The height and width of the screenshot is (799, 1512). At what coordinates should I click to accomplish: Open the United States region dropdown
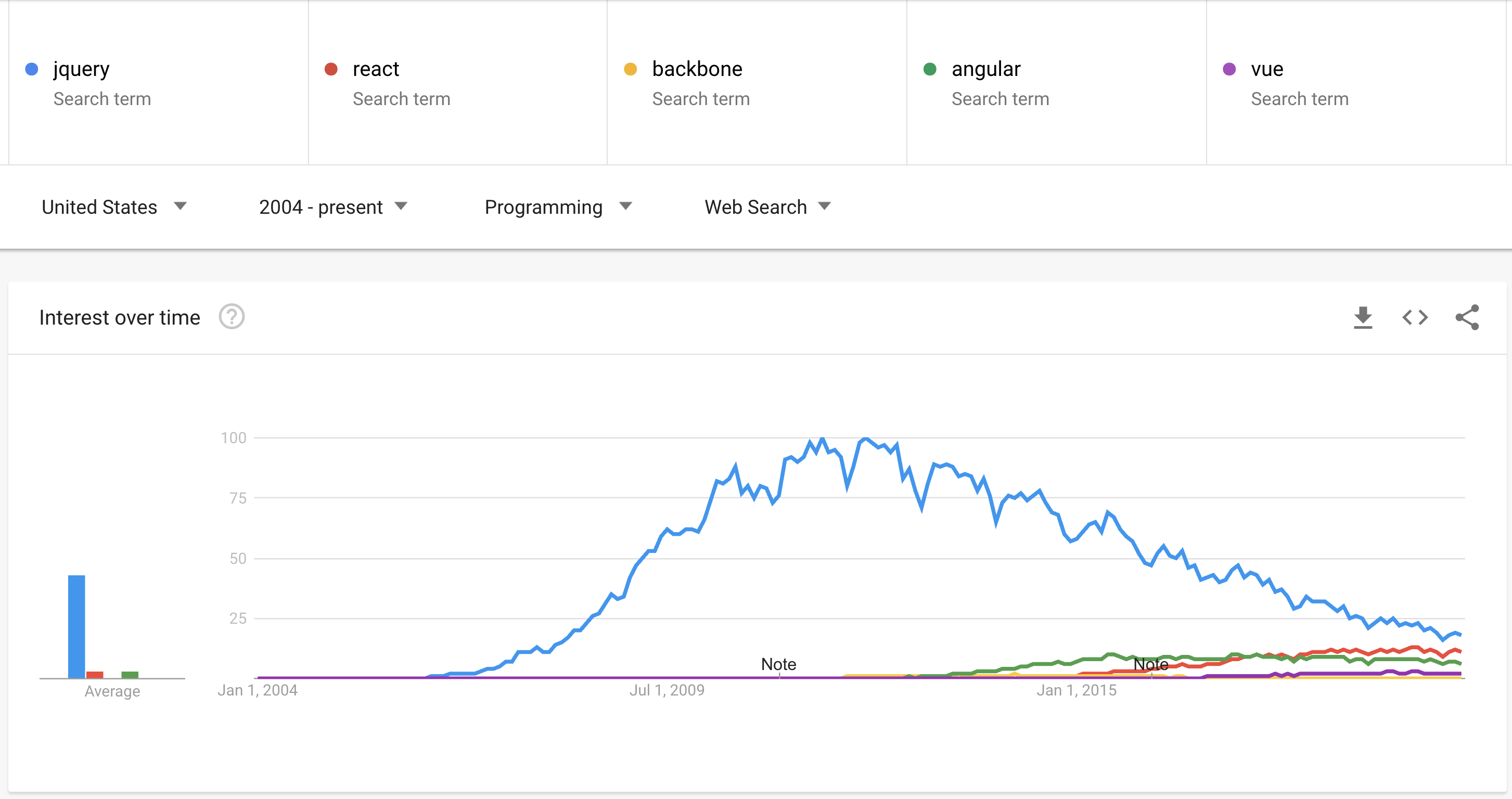114,207
